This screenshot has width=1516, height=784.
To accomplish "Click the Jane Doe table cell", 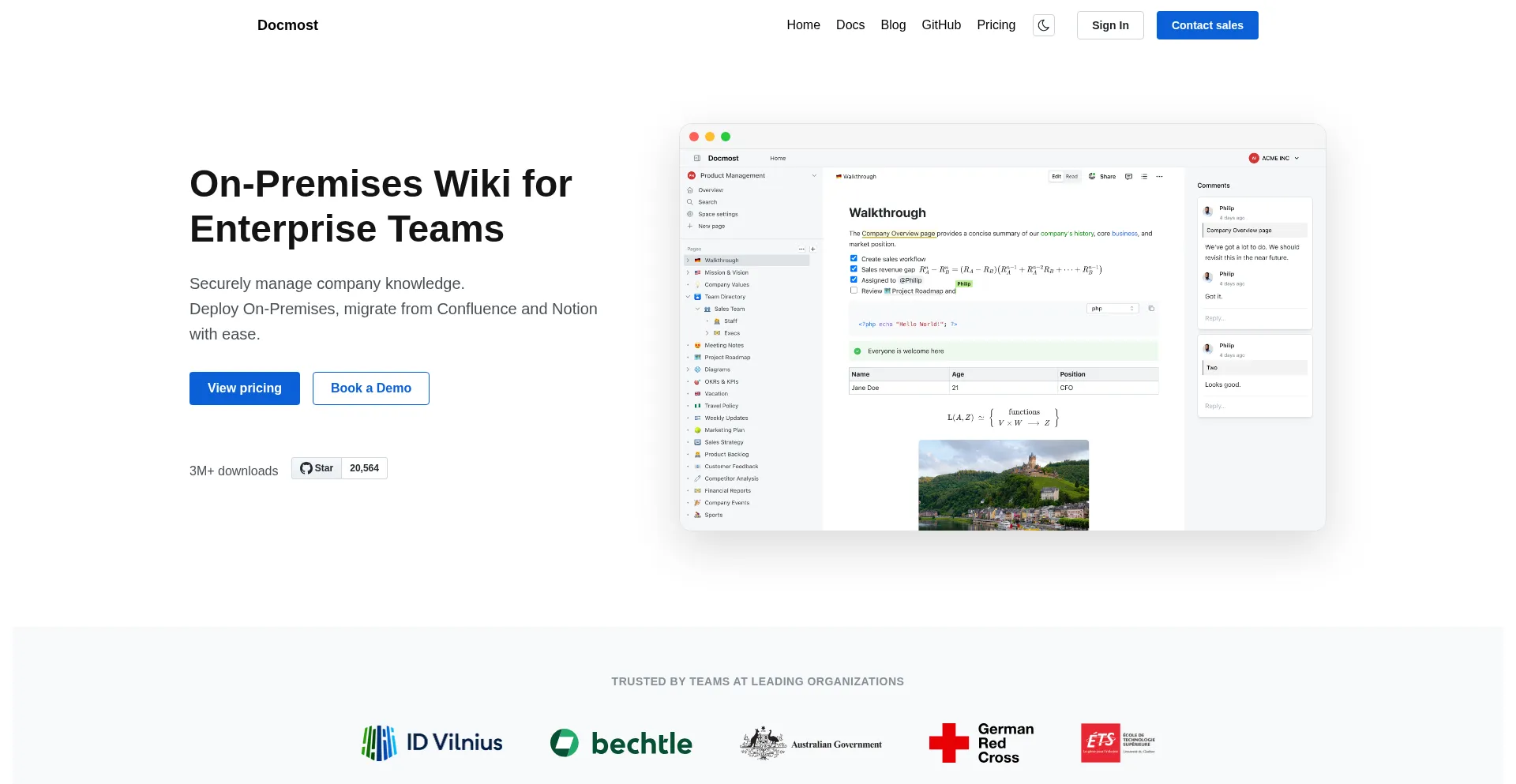I will 899,388.
